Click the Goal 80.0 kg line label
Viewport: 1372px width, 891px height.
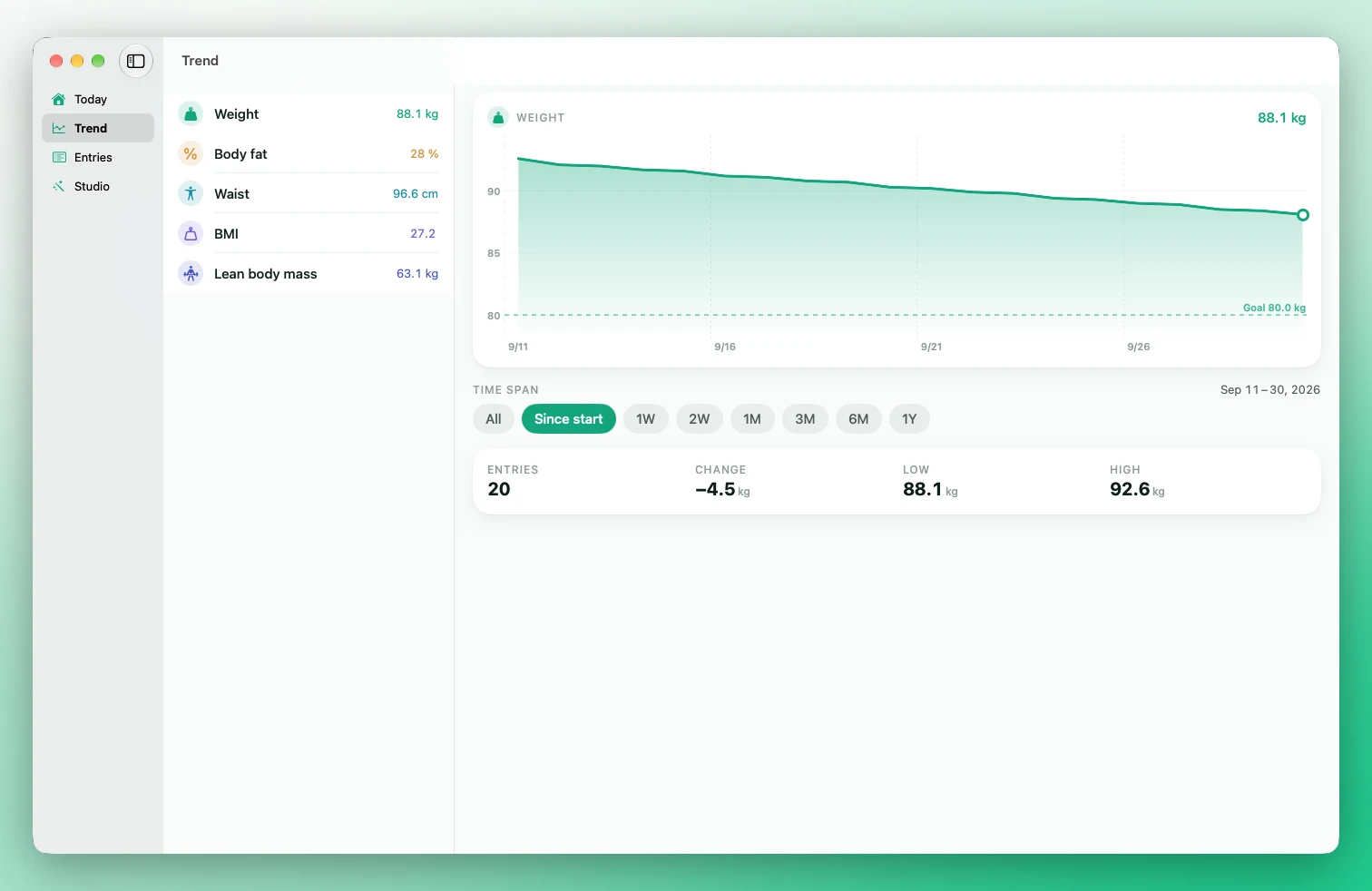pyautogui.click(x=1274, y=308)
